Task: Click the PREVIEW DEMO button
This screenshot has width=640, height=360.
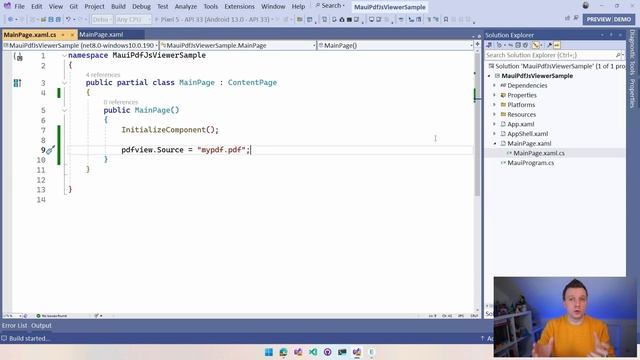Action: [x=608, y=19]
